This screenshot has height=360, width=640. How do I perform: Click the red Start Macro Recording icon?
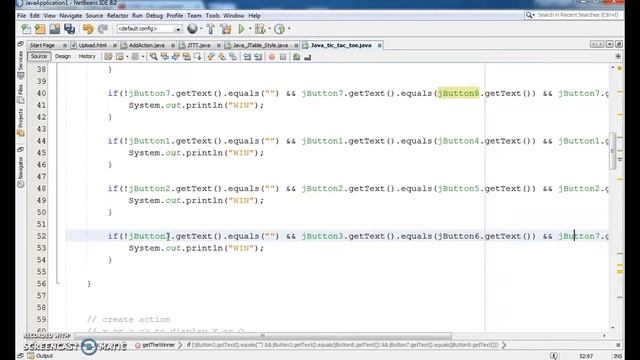(x=272, y=57)
